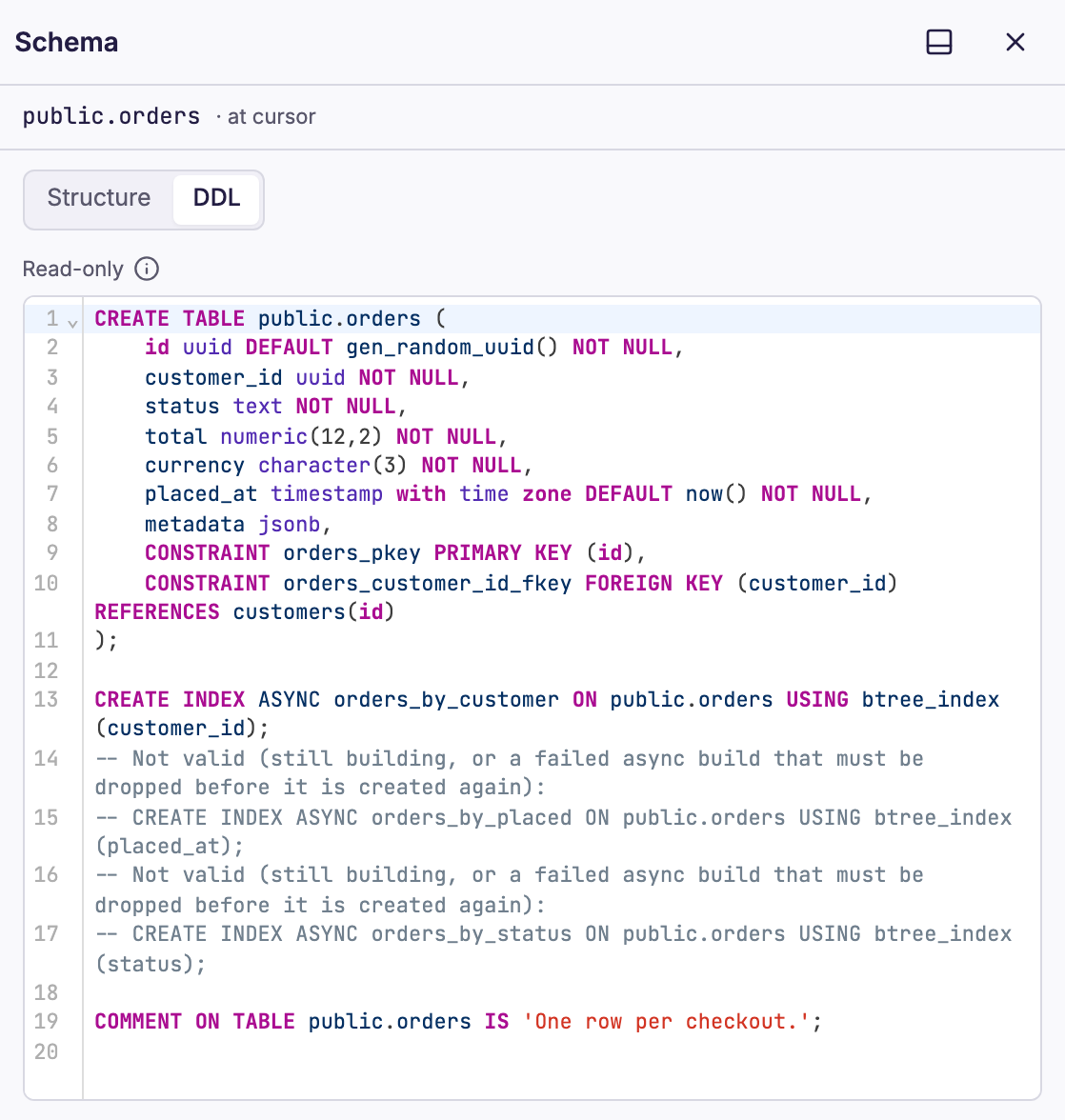Viewport: 1065px width, 1120px height.
Task: Click 'customers' referenced table name
Action: pyautogui.click(x=290, y=612)
